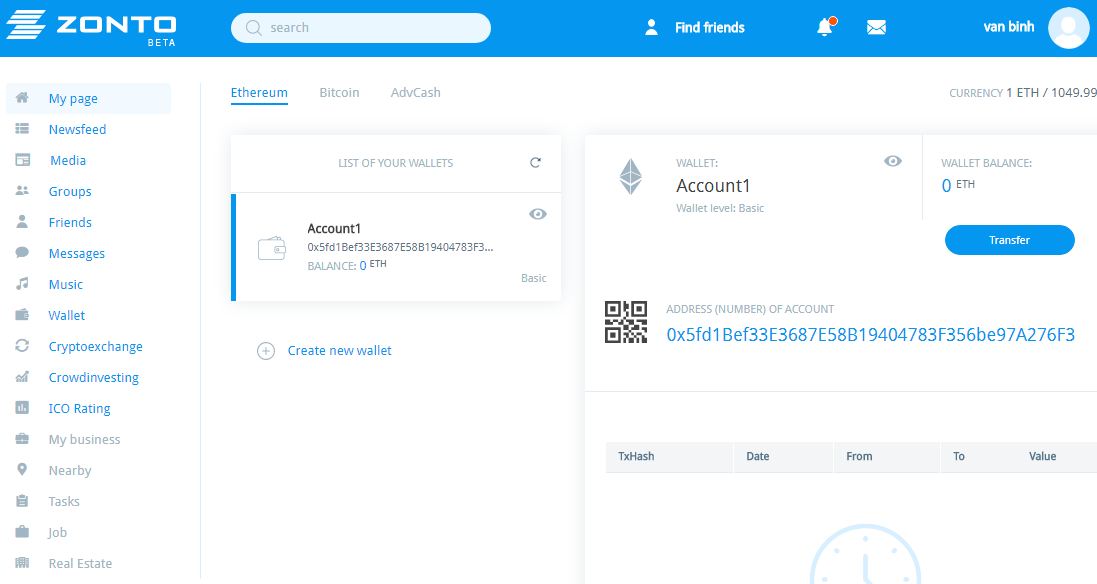Viewport: 1097px width, 584px height.
Task: Click the To column header
Action: [958, 456]
